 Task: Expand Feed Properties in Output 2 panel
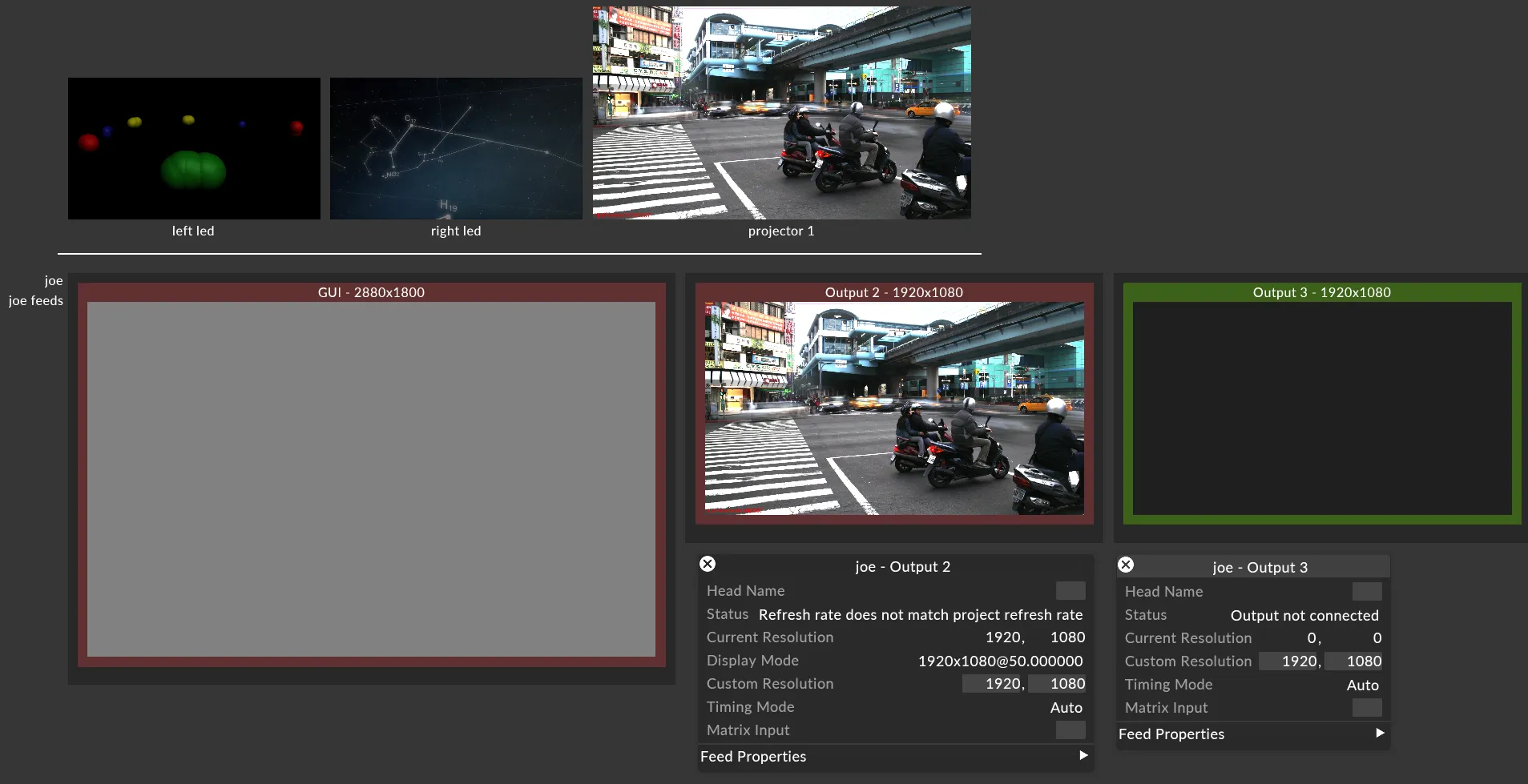(1083, 756)
